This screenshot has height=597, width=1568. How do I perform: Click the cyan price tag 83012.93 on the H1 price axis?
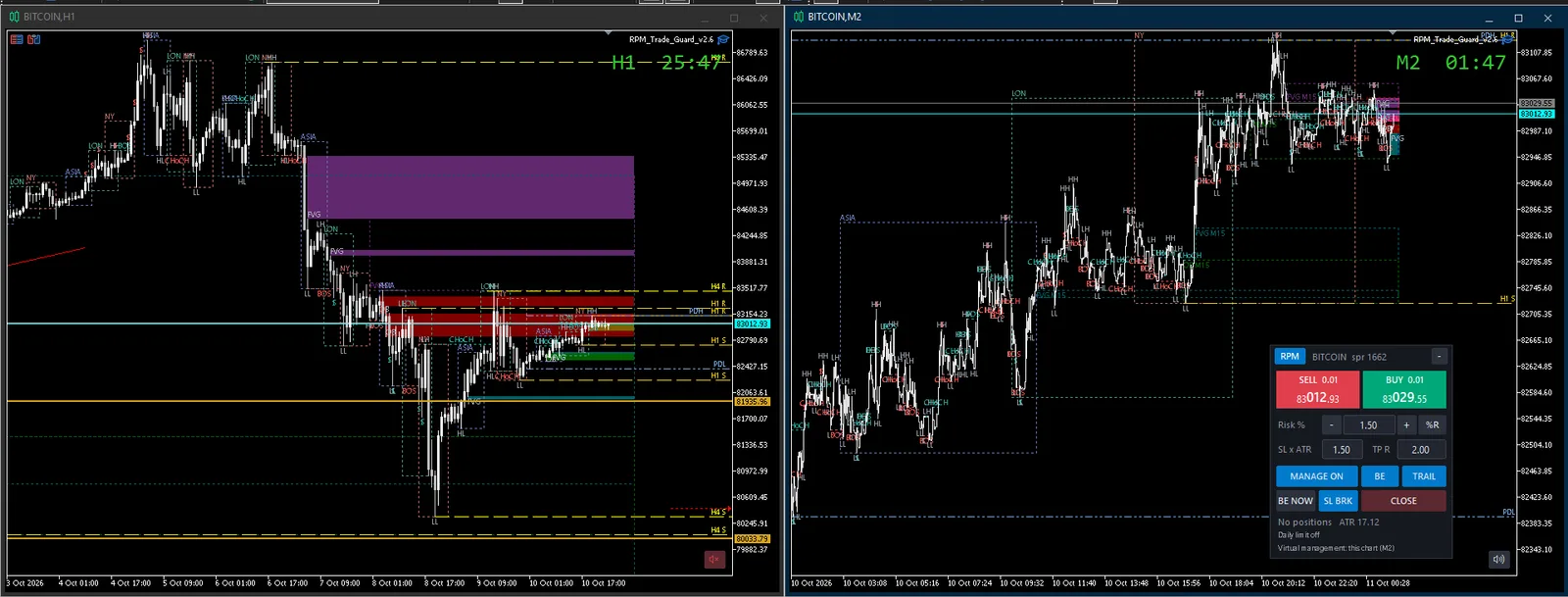pyautogui.click(x=753, y=323)
